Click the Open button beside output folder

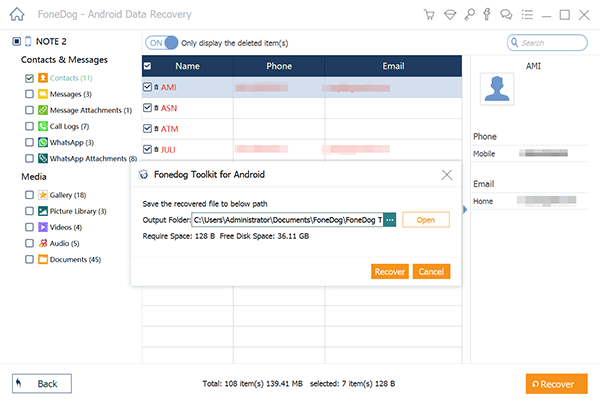pos(426,220)
